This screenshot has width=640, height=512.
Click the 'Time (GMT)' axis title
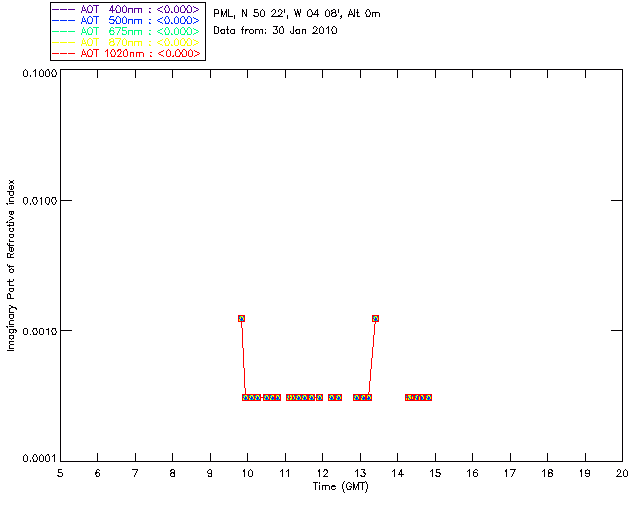[340, 487]
